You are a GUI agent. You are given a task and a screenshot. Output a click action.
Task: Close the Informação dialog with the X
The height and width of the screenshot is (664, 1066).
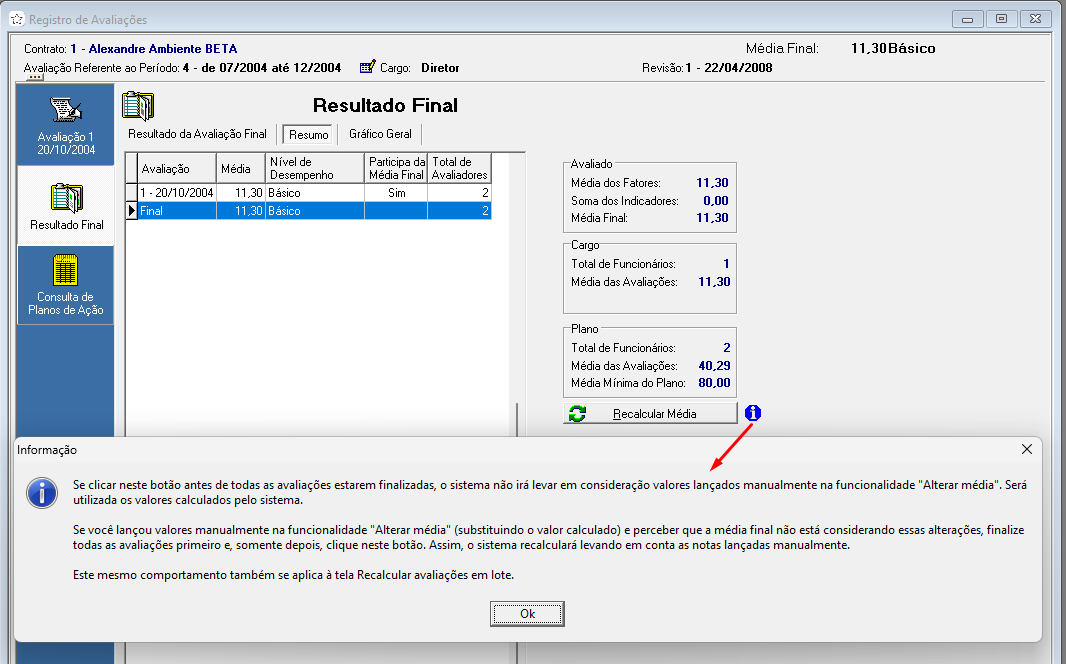[x=1026, y=450]
